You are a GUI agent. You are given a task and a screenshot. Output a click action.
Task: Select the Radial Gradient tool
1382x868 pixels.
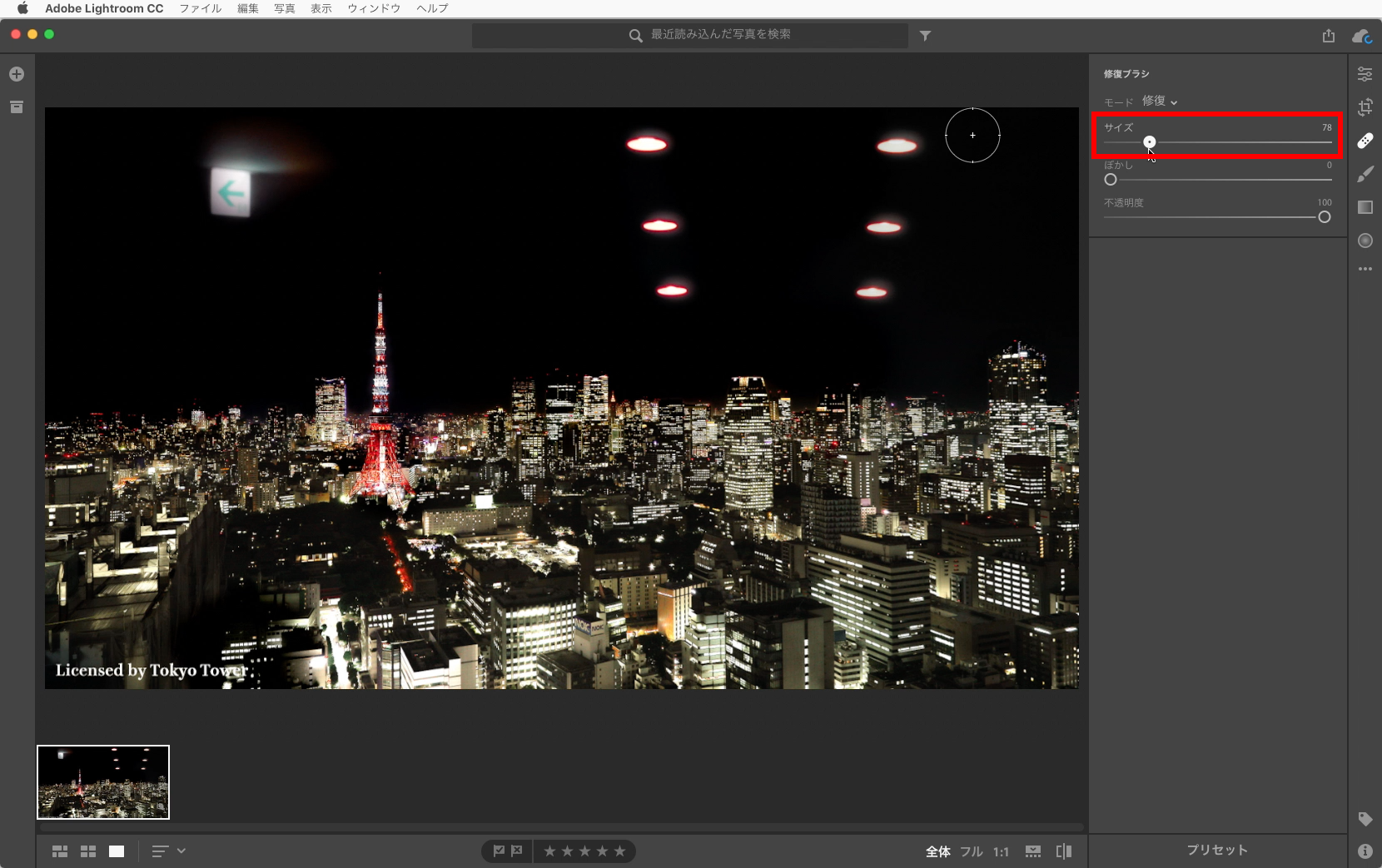pyautogui.click(x=1365, y=241)
